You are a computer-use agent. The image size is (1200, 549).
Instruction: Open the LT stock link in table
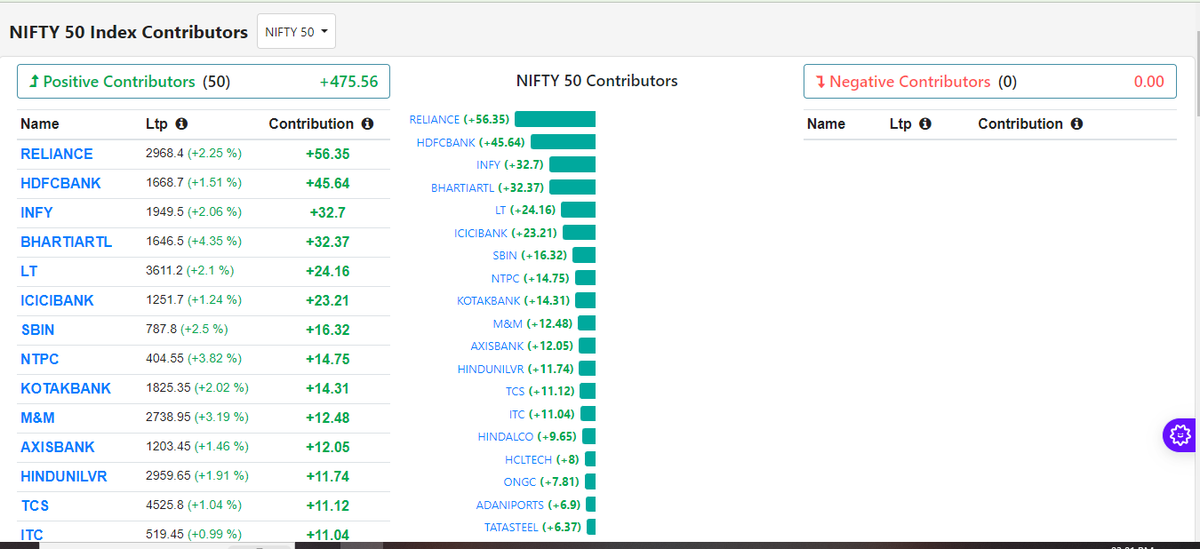(x=29, y=271)
